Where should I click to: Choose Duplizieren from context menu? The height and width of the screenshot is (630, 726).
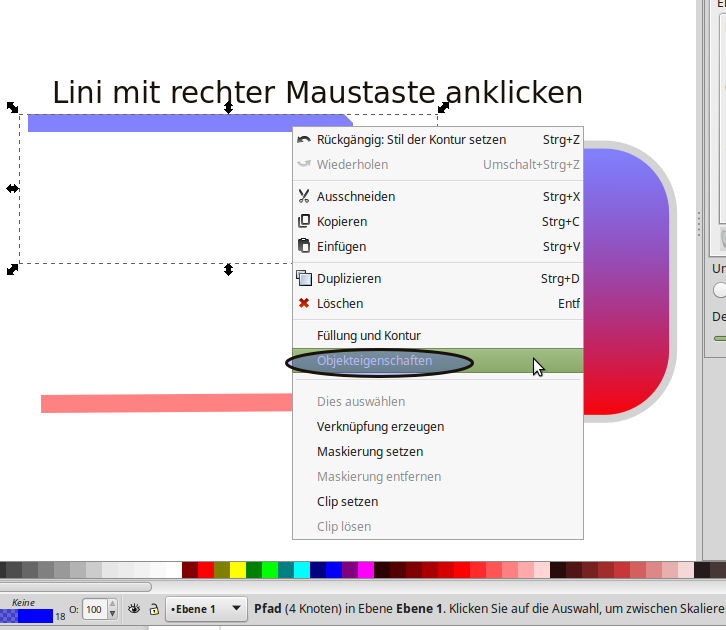(x=438, y=279)
